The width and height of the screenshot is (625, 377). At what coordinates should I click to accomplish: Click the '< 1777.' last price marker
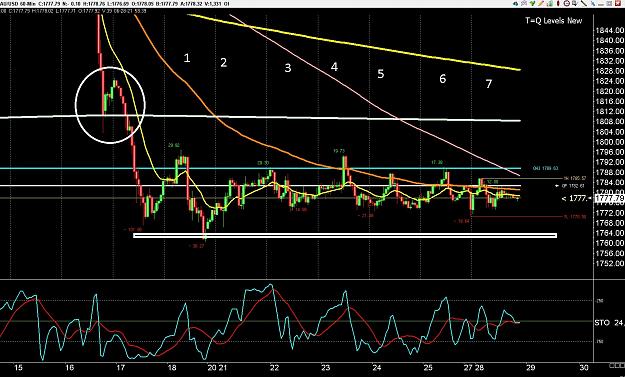coord(576,198)
